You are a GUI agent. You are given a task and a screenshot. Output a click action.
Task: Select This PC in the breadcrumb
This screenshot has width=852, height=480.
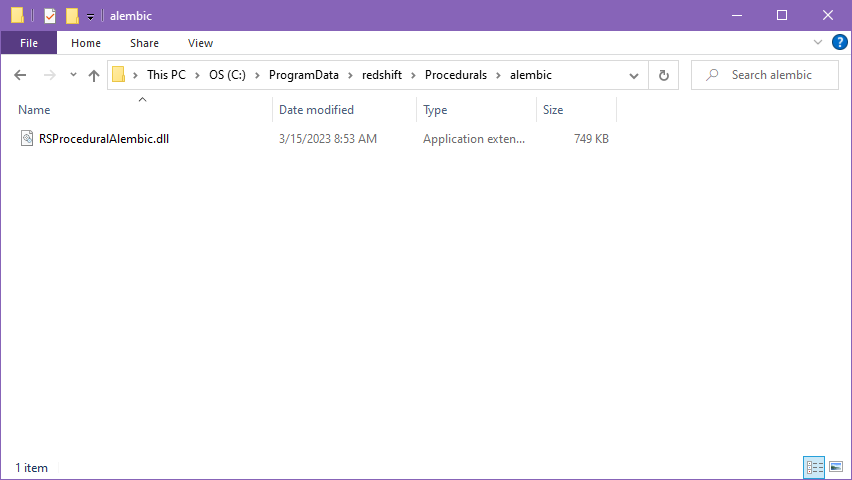166,75
